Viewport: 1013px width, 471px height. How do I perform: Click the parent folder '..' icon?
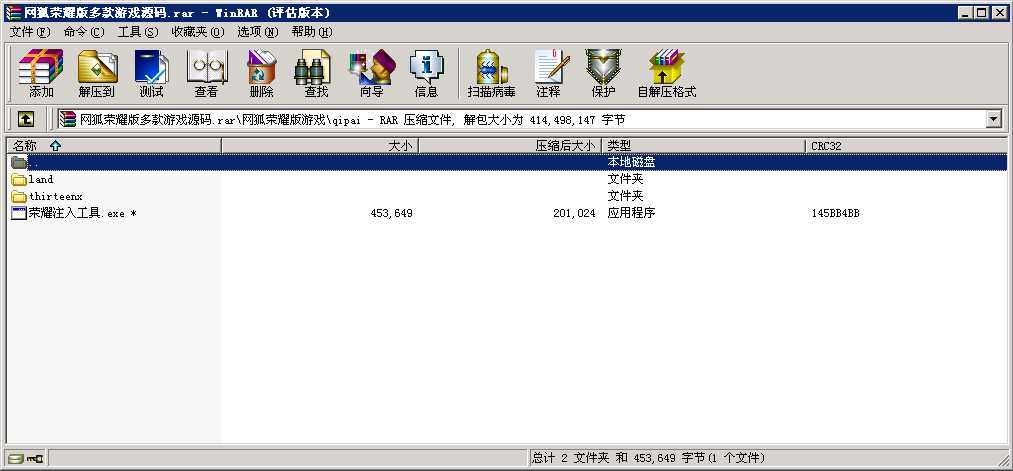(x=19, y=162)
